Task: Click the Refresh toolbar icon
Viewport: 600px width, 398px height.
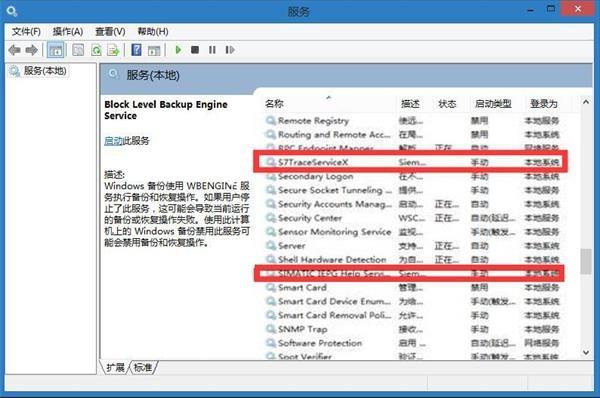Action: pyautogui.click(x=96, y=50)
